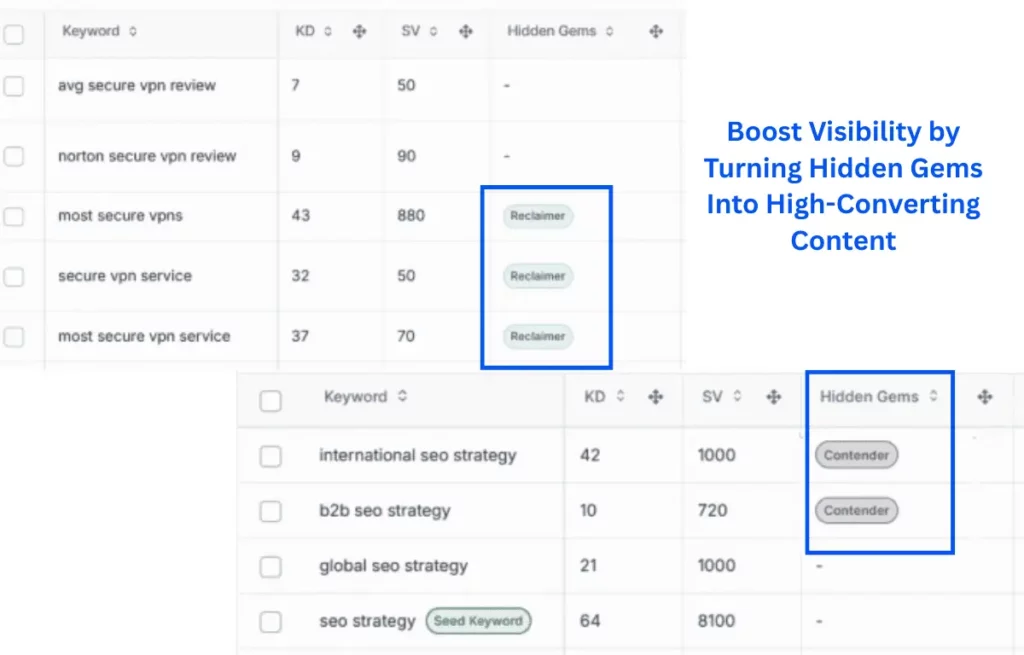Check the box for avg secure vpn review

tap(14, 86)
